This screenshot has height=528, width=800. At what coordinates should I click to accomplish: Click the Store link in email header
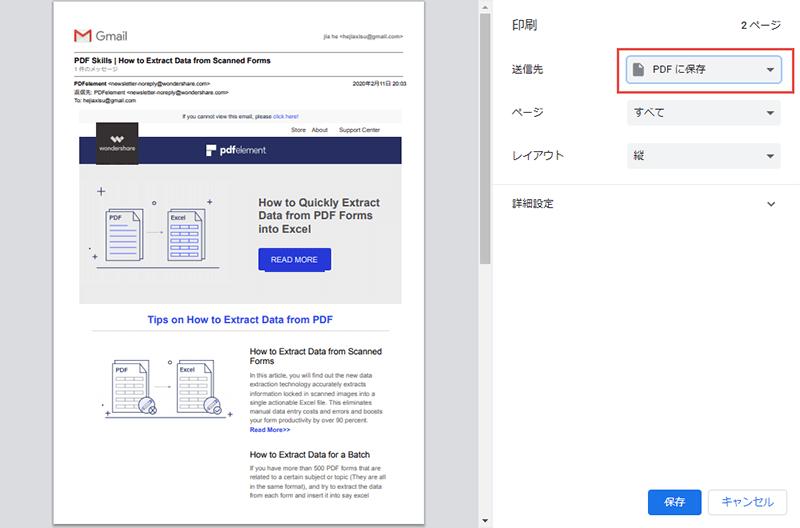298,130
